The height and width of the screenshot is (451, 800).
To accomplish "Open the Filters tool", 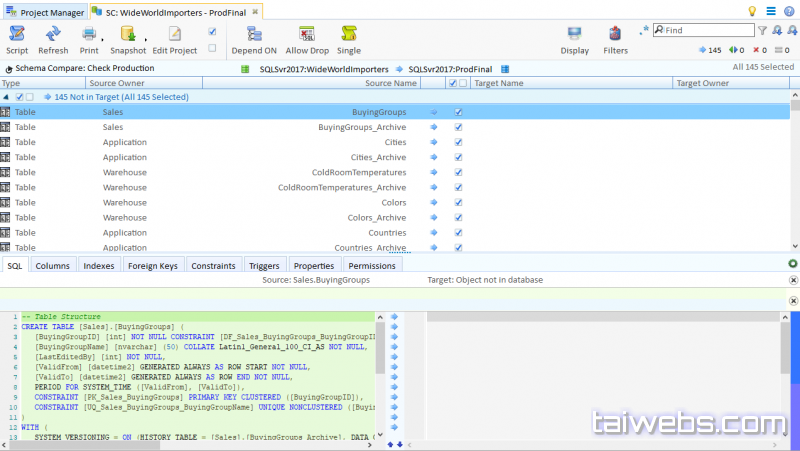I will [615, 35].
